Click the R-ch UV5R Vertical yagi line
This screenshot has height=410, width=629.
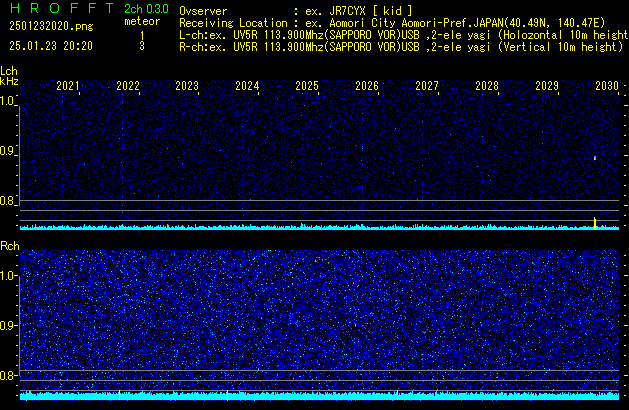click(401, 47)
